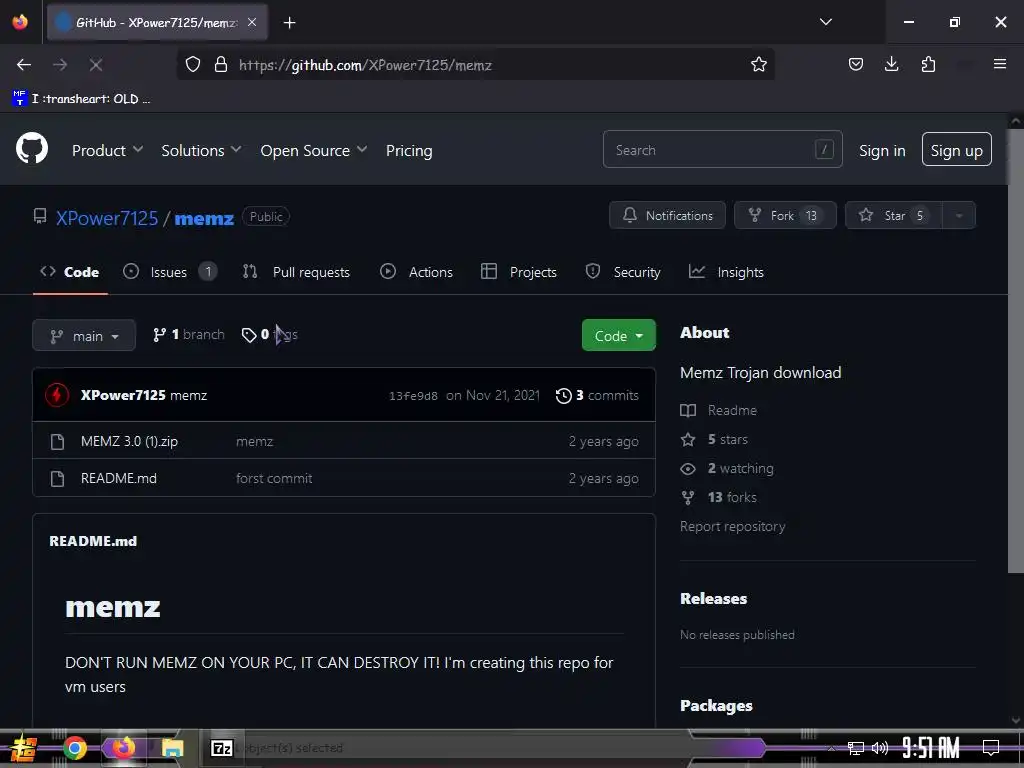Open a new browser tab with plus
This screenshot has height=768, width=1024.
tap(289, 23)
